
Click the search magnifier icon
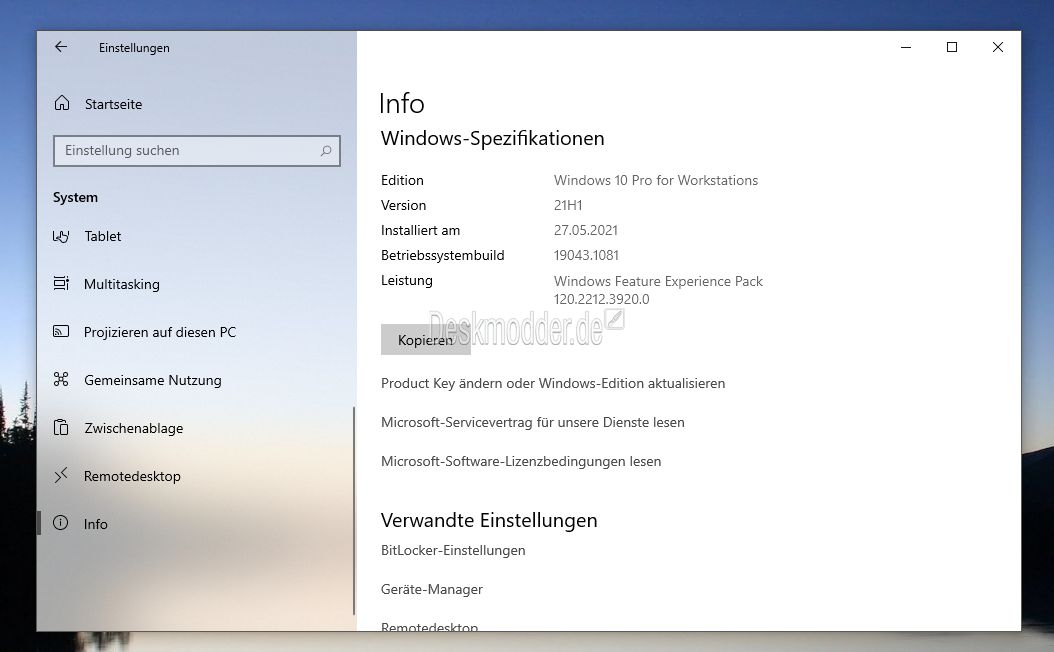(326, 151)
